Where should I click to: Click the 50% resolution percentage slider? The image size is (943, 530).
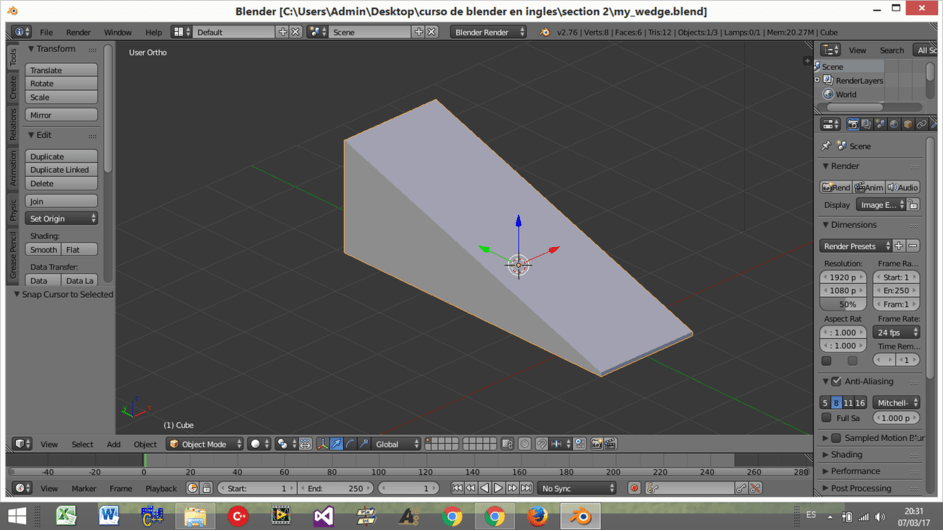point(843,304)
